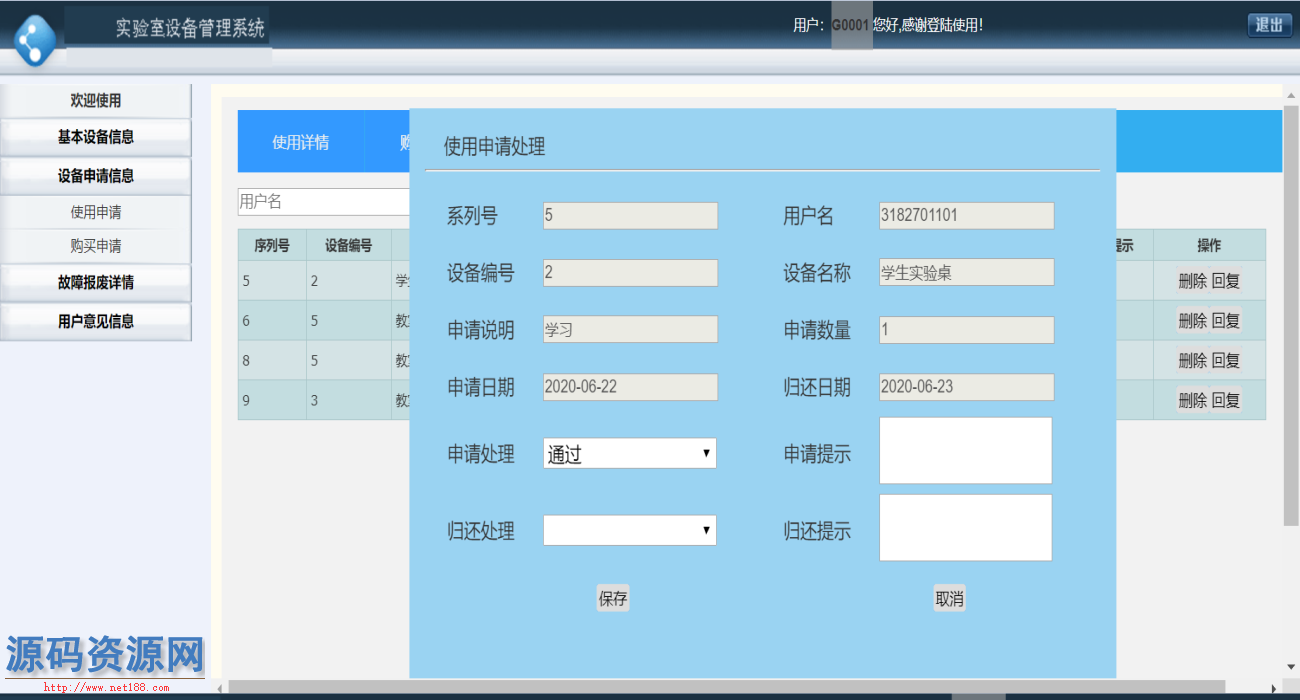
Task: Save the form with 保存 button
Action: 613,599
